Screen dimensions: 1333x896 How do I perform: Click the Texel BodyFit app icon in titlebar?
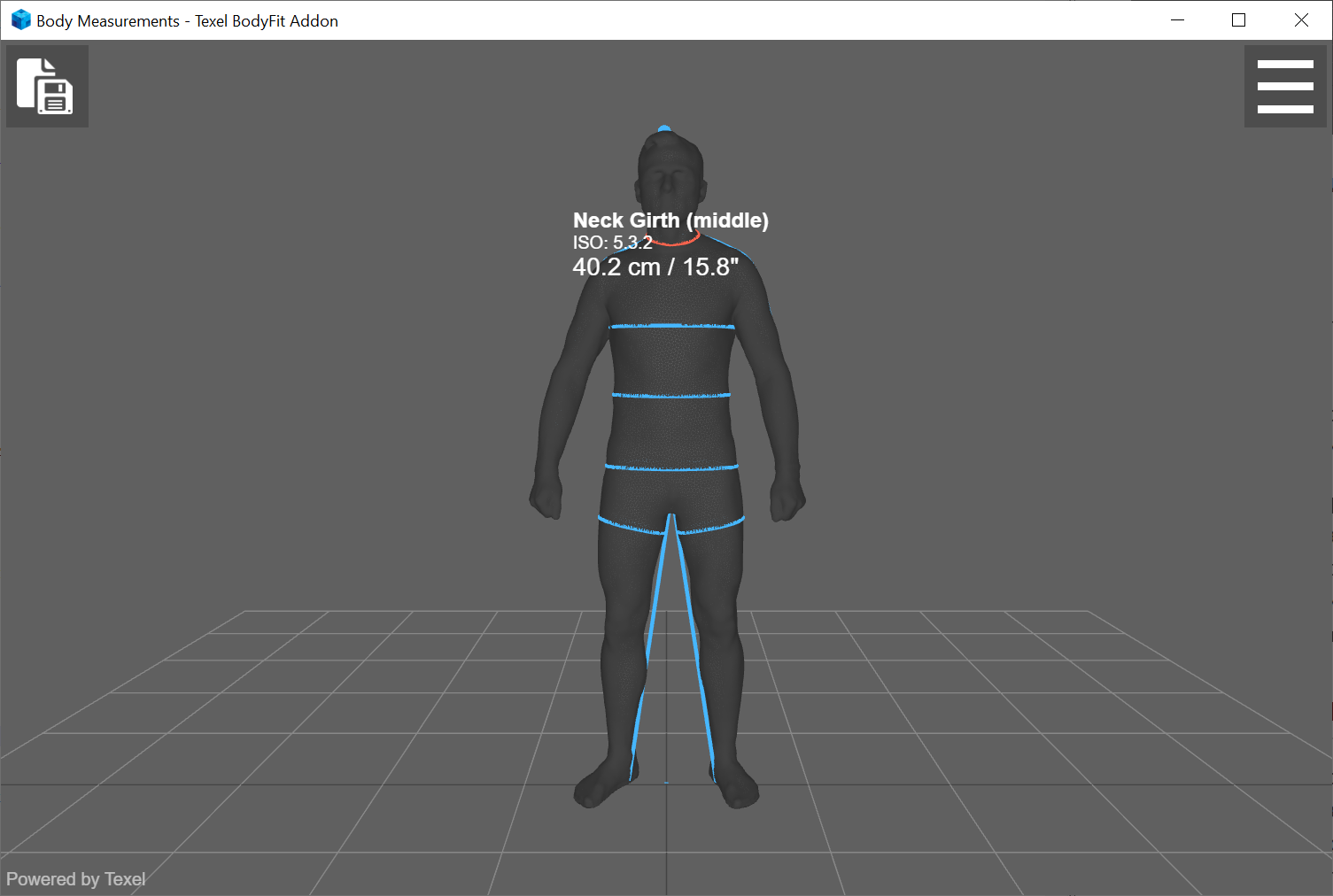tap(19, 19)
